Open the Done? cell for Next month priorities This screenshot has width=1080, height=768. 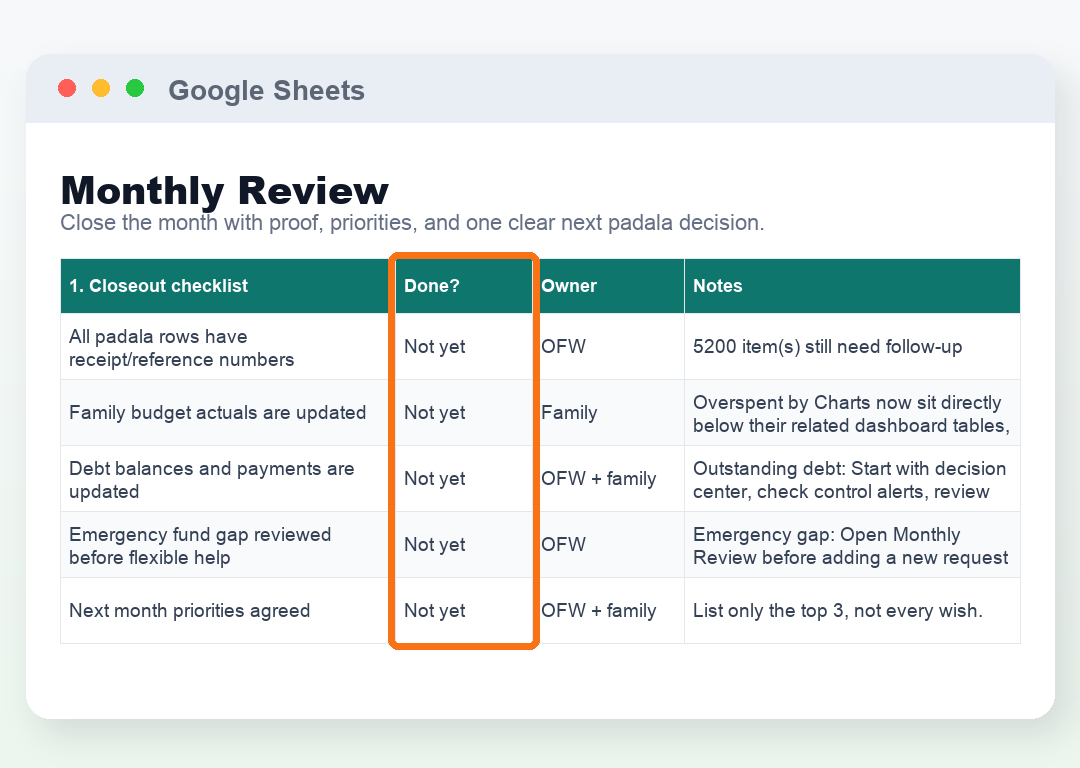[464, 611]
